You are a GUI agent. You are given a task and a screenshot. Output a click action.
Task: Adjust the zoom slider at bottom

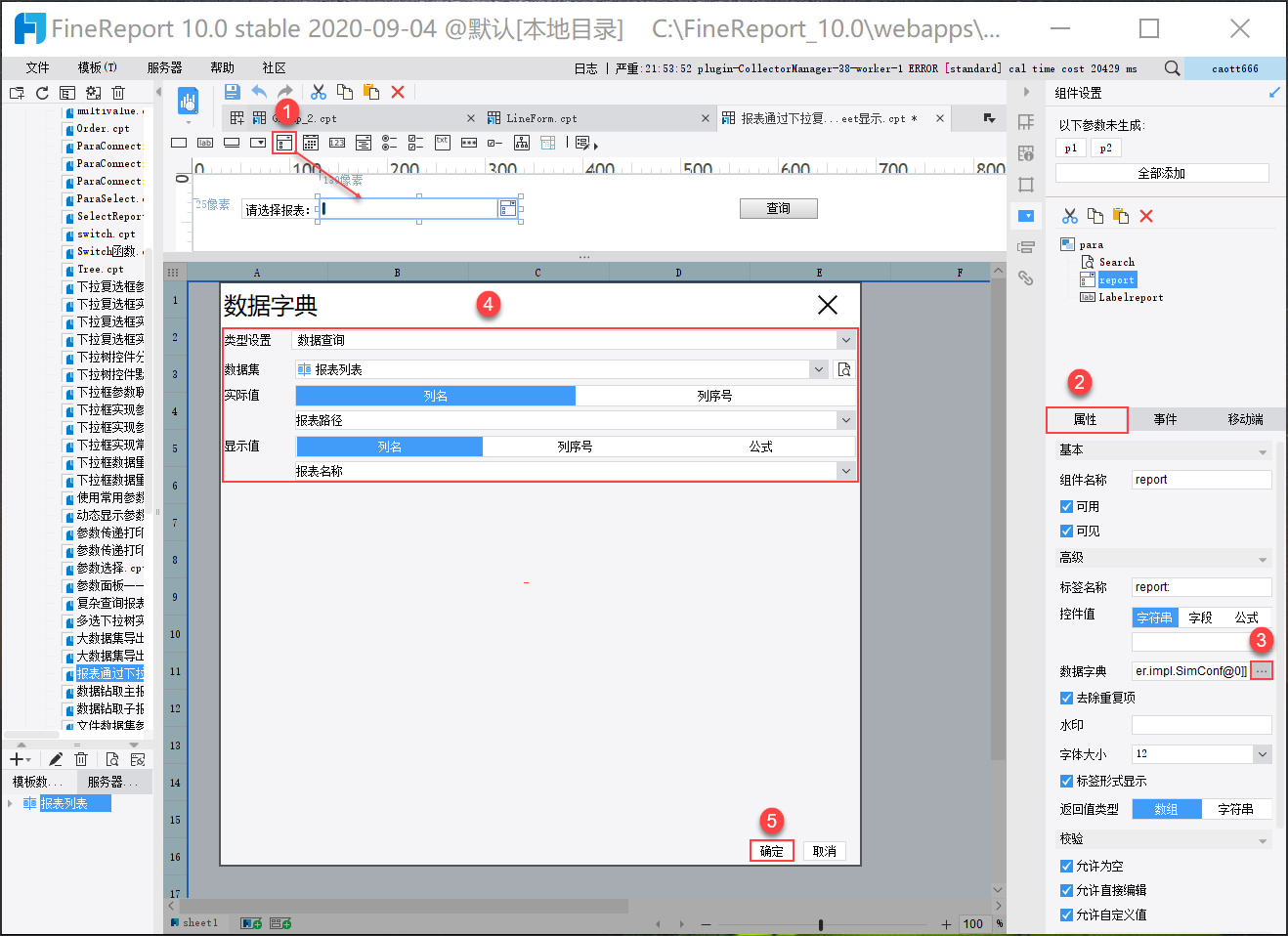pos(821,924)
